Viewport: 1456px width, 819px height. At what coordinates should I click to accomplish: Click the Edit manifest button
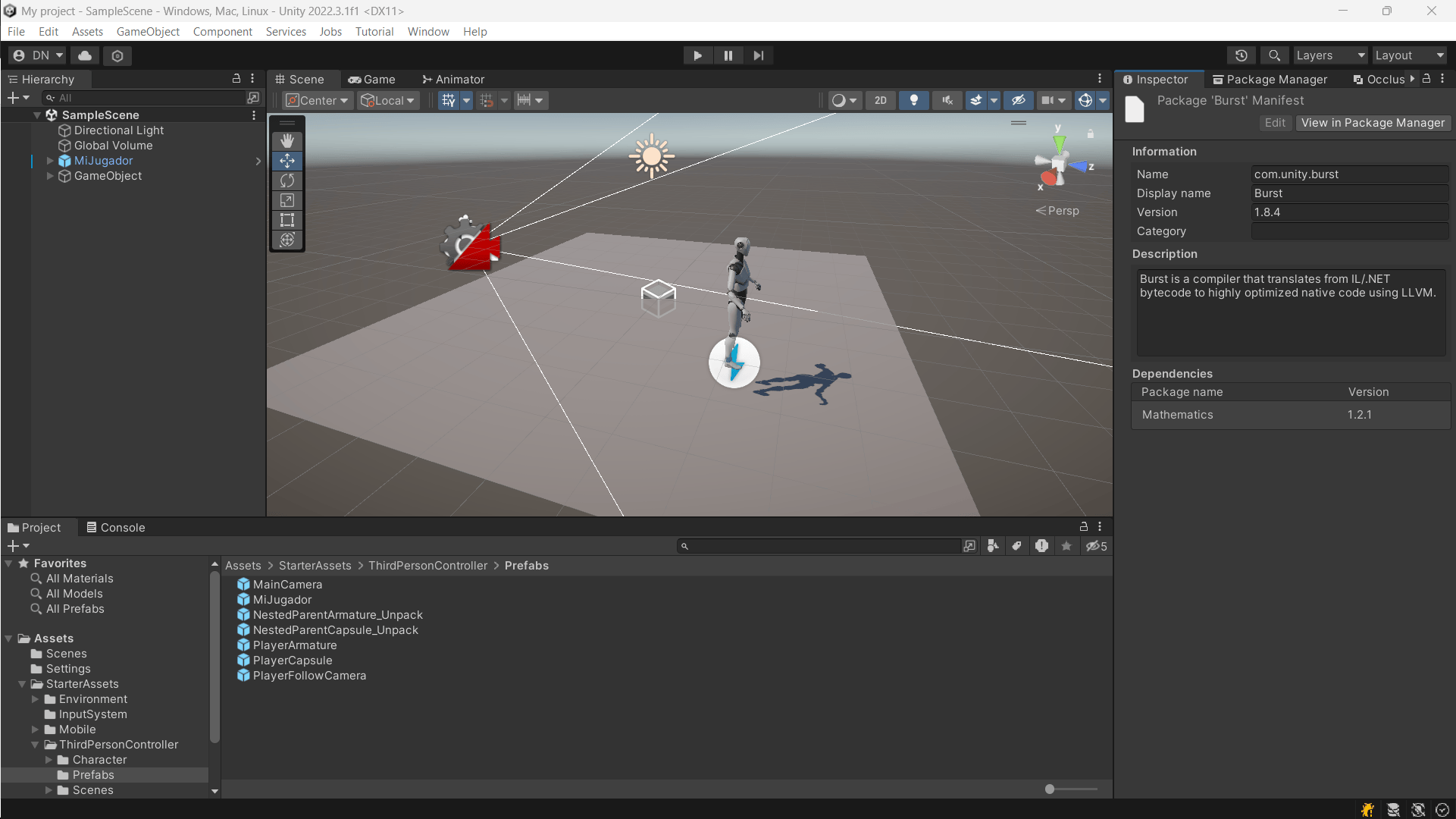click(x=1275, y=123)
